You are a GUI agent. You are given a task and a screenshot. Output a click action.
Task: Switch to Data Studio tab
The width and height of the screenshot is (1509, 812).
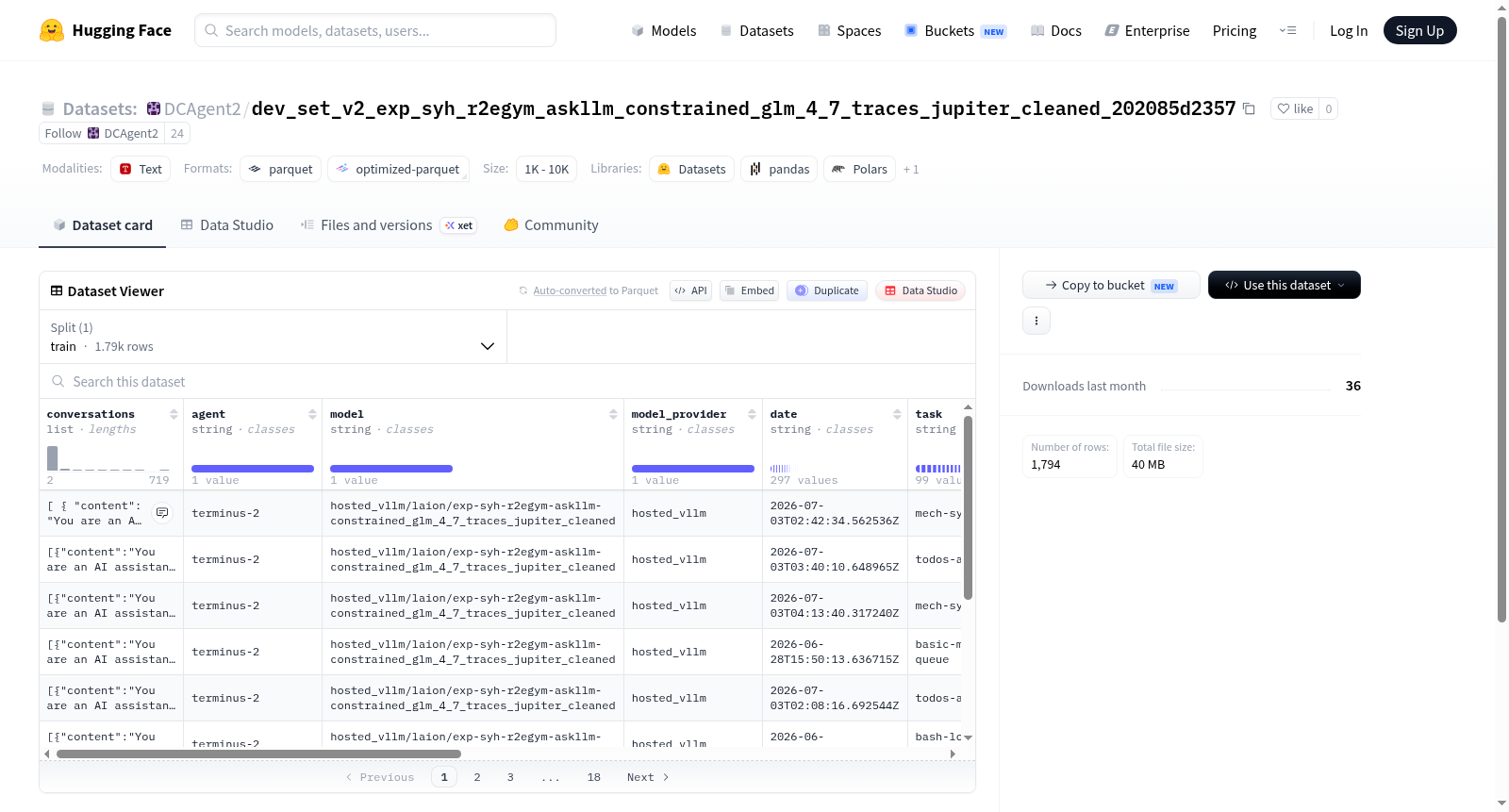click(x=226, y=225)
